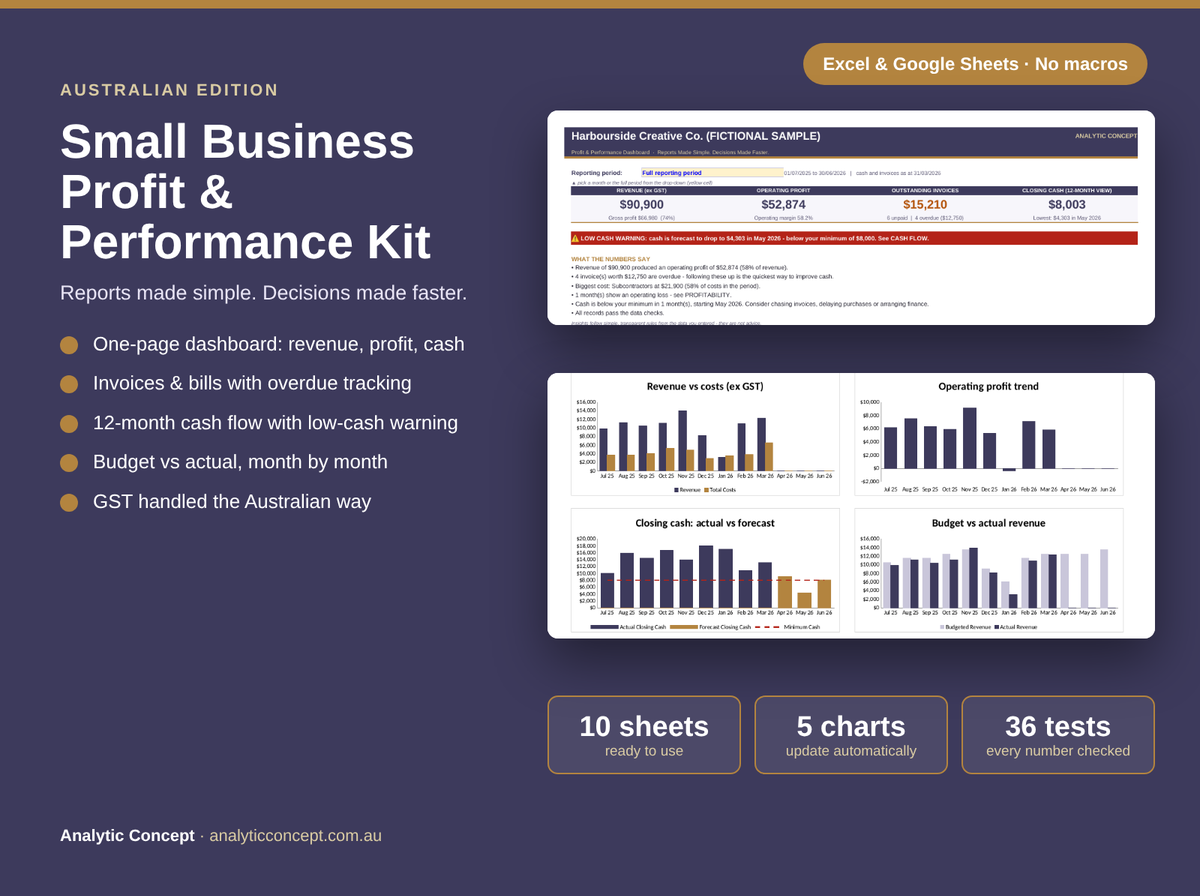Screen dimensions: 1200x896
Task: Click the 'Reporting period:' label
Action: click(597, 173)
